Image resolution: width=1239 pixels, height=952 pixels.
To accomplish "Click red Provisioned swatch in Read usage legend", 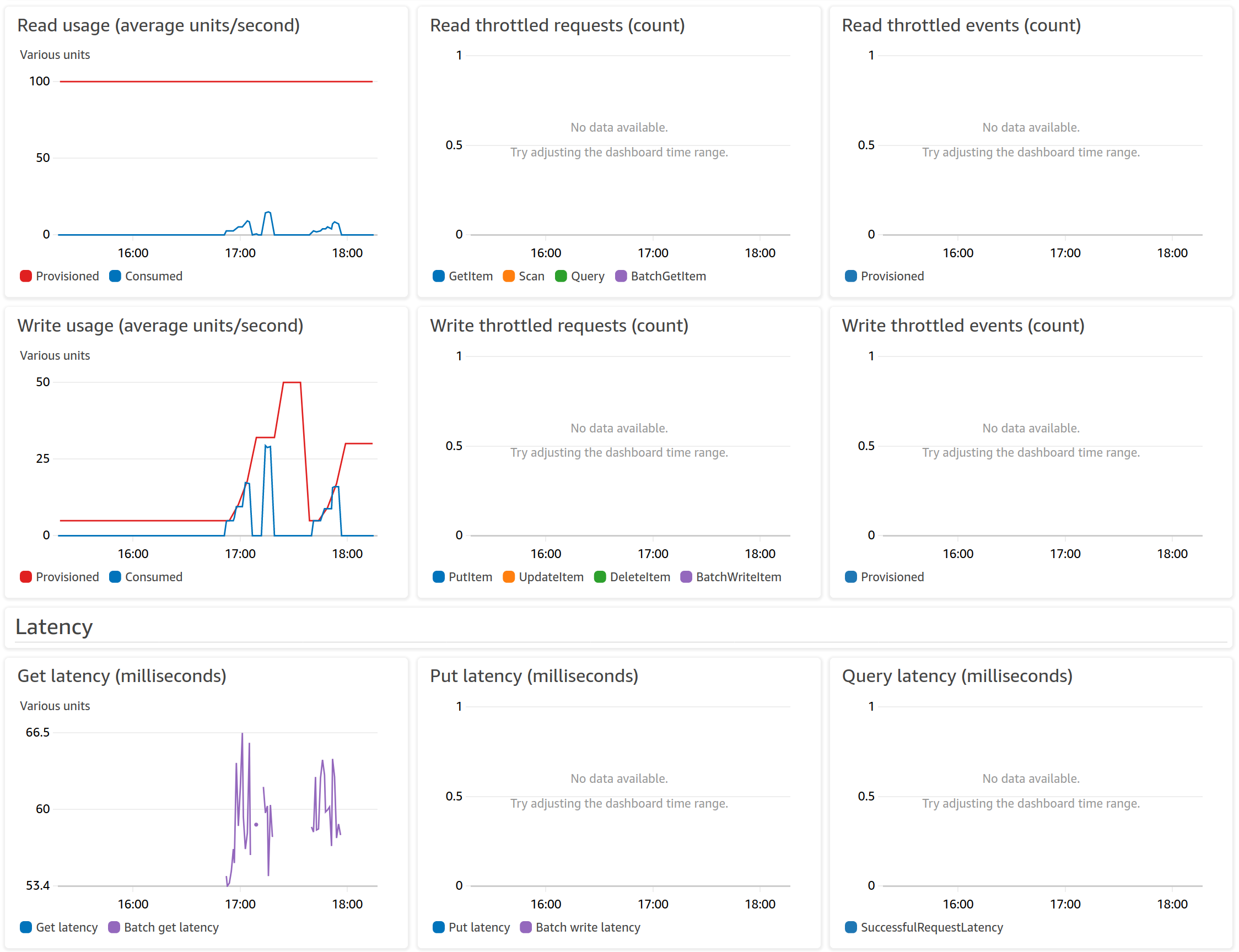I will [x=25, y=276].
